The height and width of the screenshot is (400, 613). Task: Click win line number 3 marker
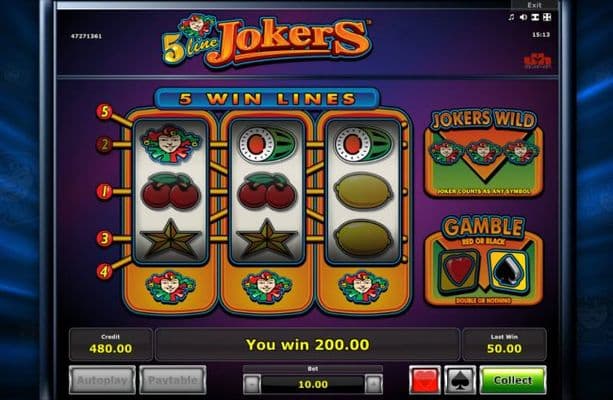click(x=104, y=238)
